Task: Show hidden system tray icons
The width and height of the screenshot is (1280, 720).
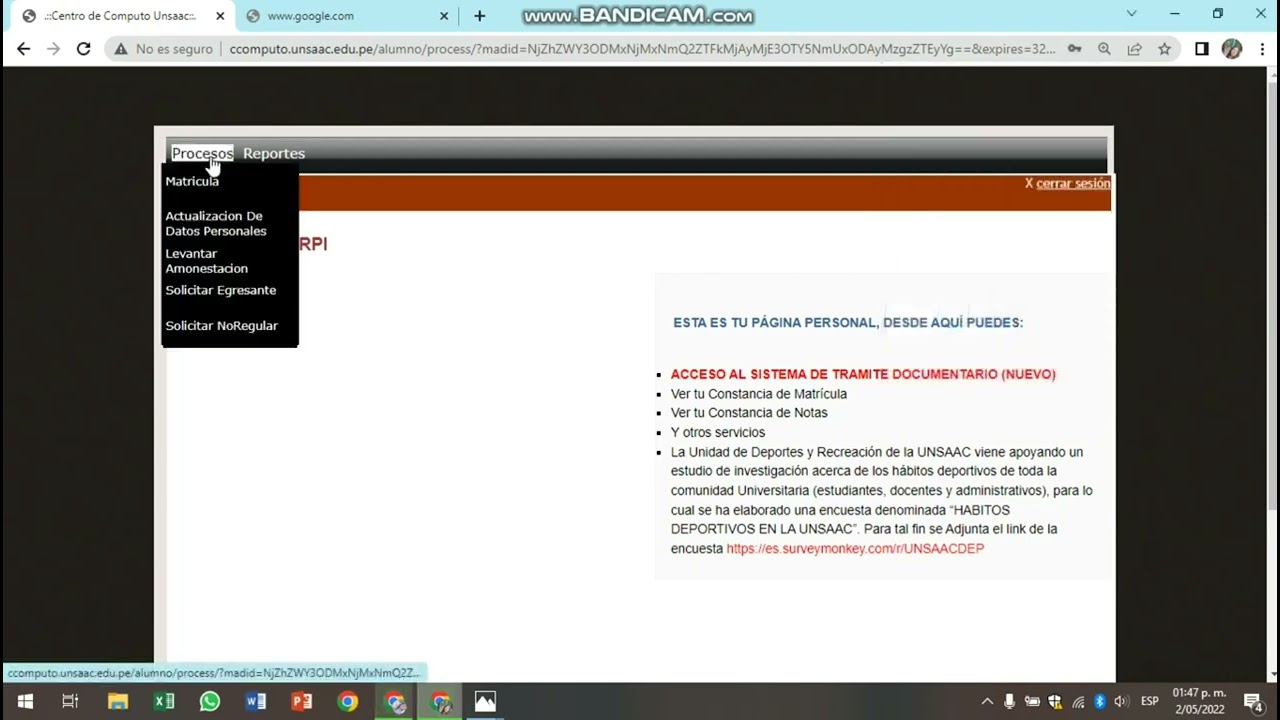Action: (x=987, y=701)
